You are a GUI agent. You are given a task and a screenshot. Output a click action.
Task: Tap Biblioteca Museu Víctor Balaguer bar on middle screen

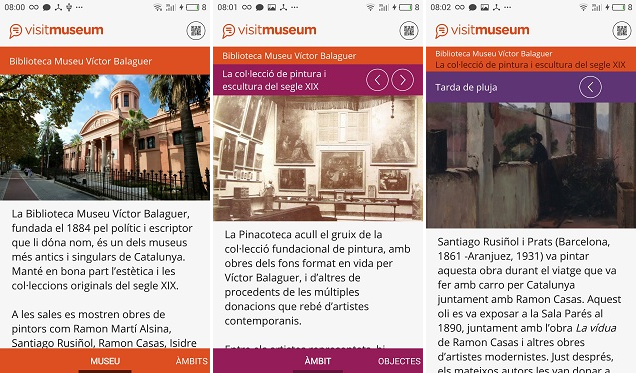click(x=318, y=56)
